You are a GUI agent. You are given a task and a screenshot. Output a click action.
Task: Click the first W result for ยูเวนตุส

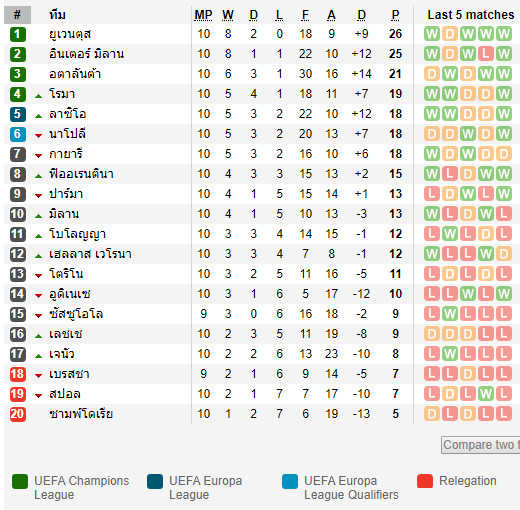[x=432, y=34]
